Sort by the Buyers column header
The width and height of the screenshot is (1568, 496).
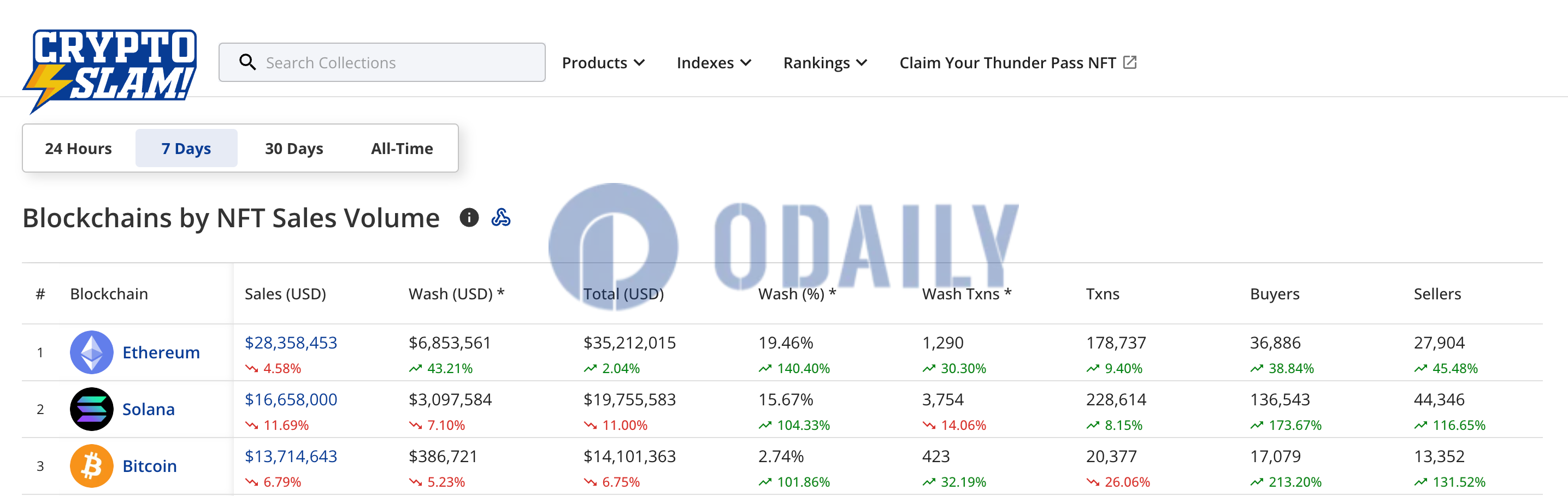[1275, 294]
